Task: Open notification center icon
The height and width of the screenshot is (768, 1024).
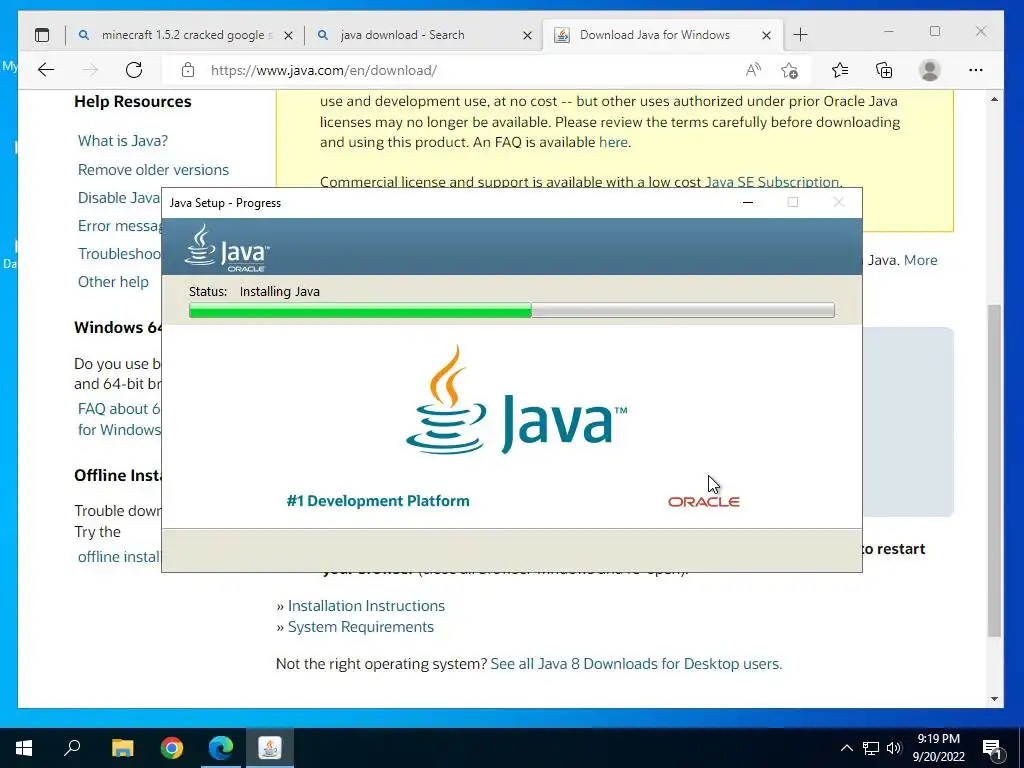Action: coord(992,748)
